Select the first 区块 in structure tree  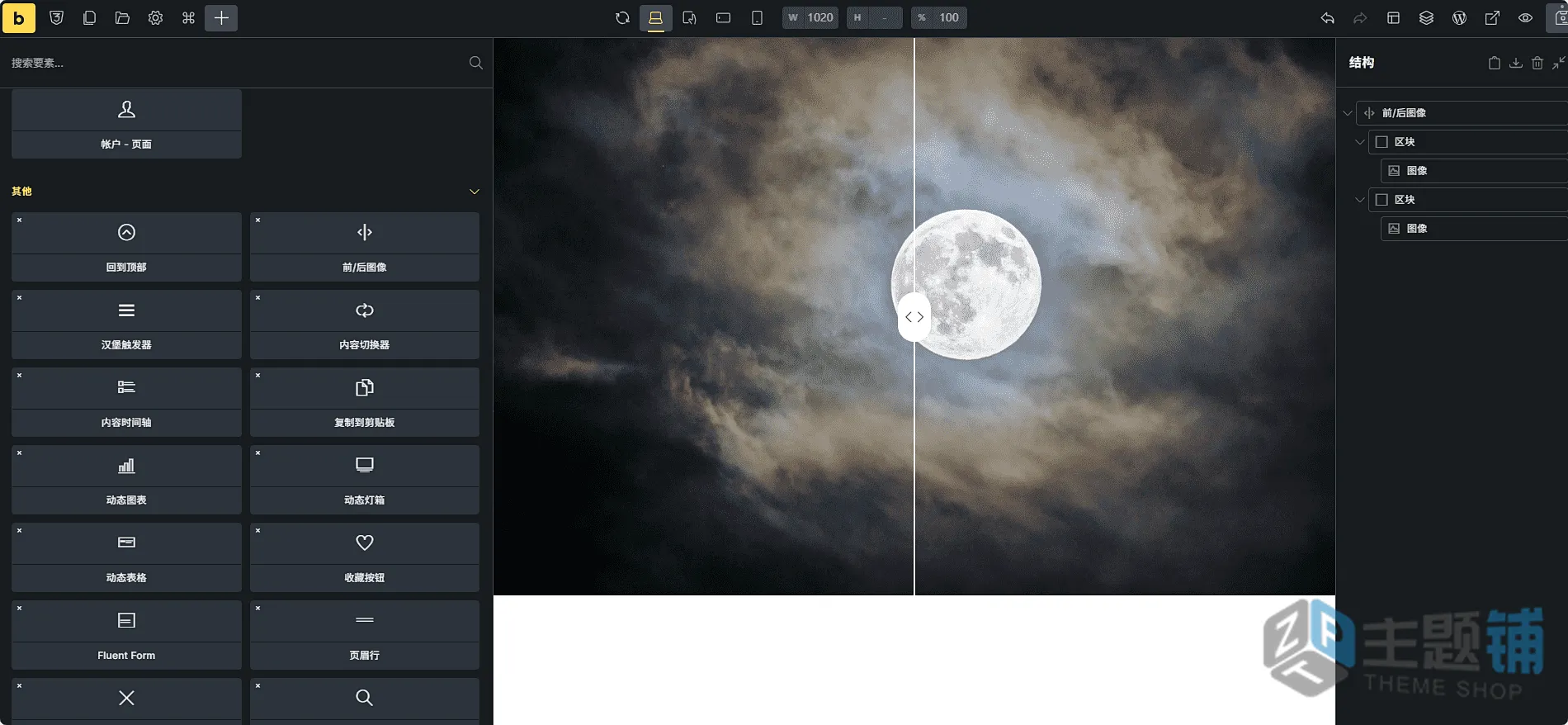(1468, 142)
